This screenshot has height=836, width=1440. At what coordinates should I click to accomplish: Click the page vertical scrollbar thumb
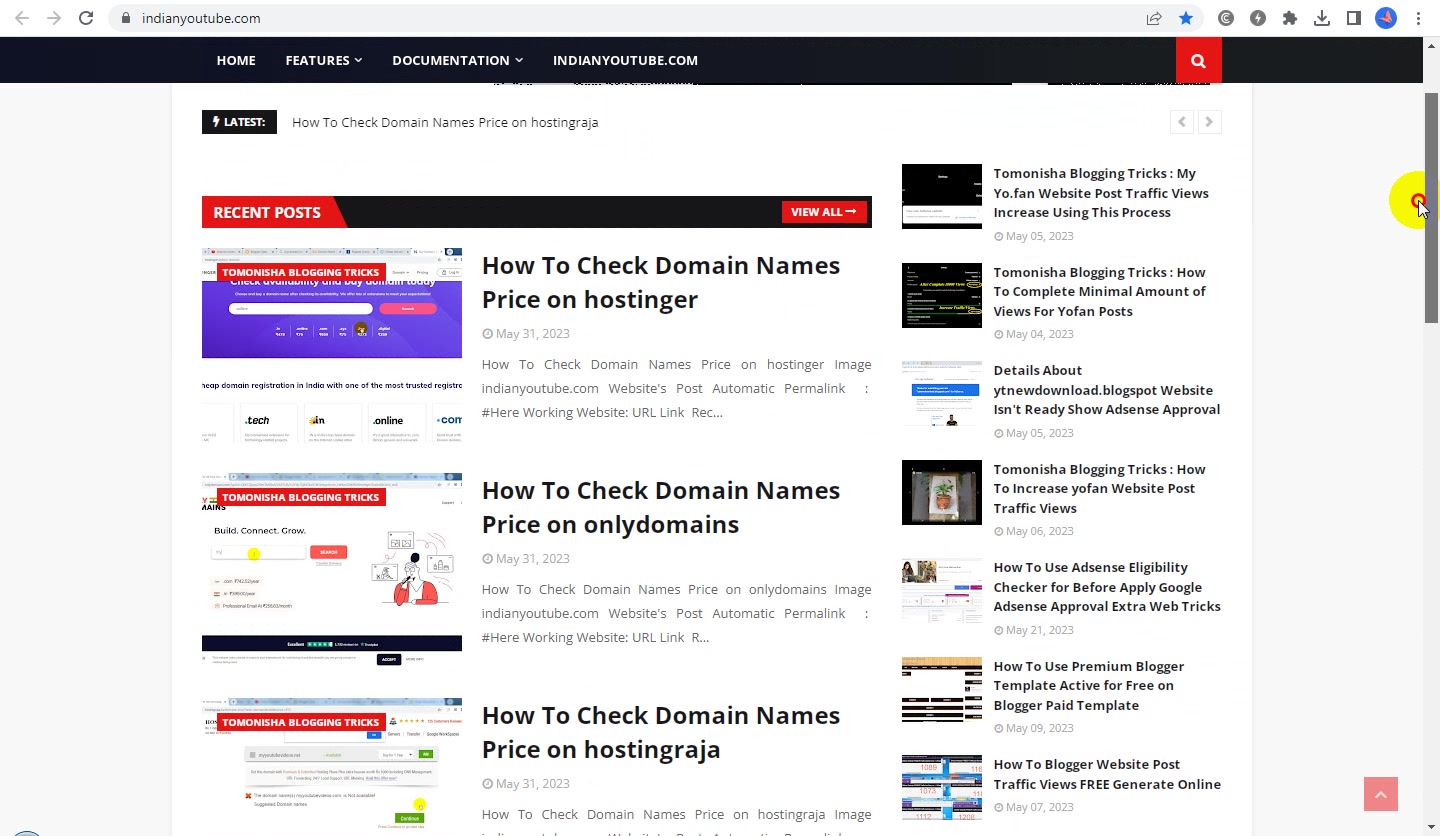pos(1432,208)
